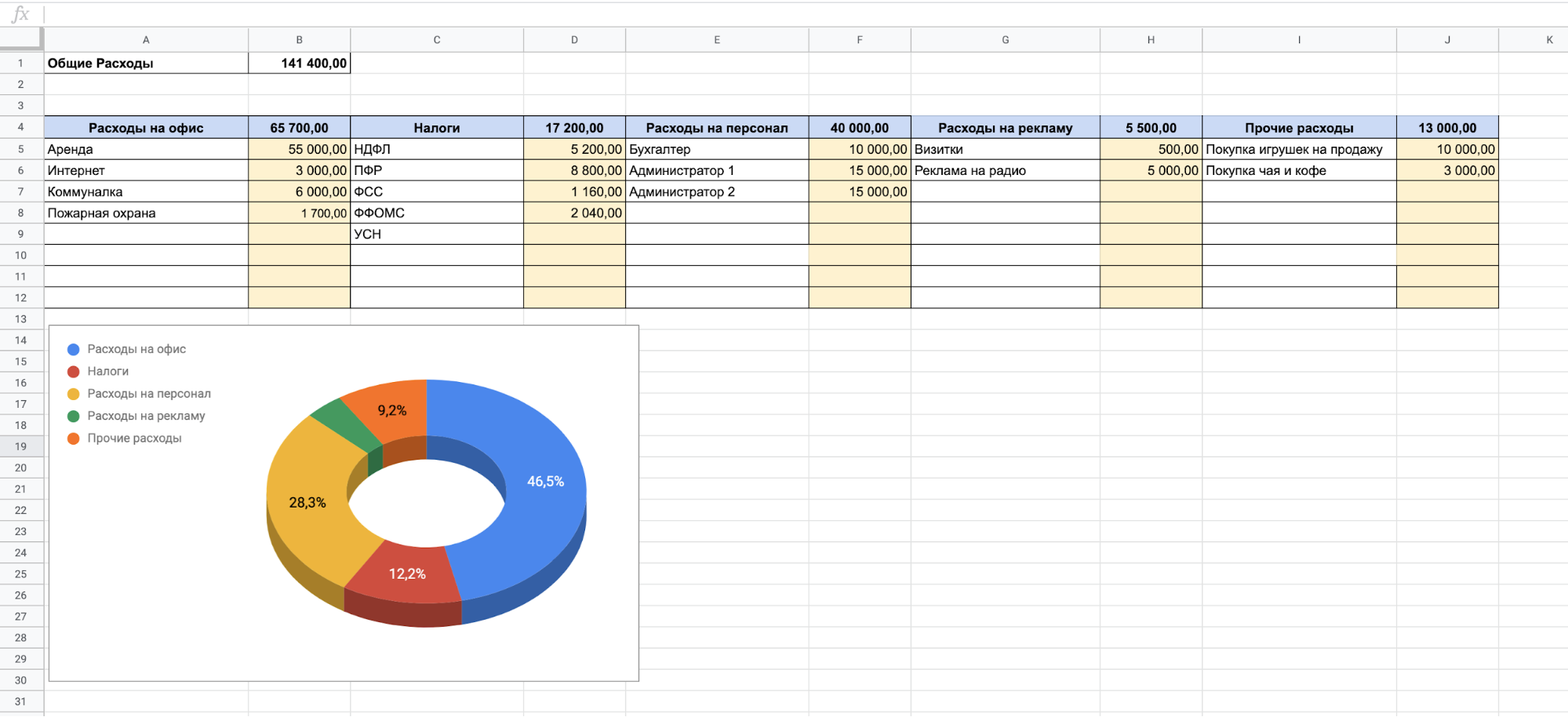Click the tea and coffee amount in column J
Image resolution: width=1568 pixels, height=717 pixels.
1447,170
